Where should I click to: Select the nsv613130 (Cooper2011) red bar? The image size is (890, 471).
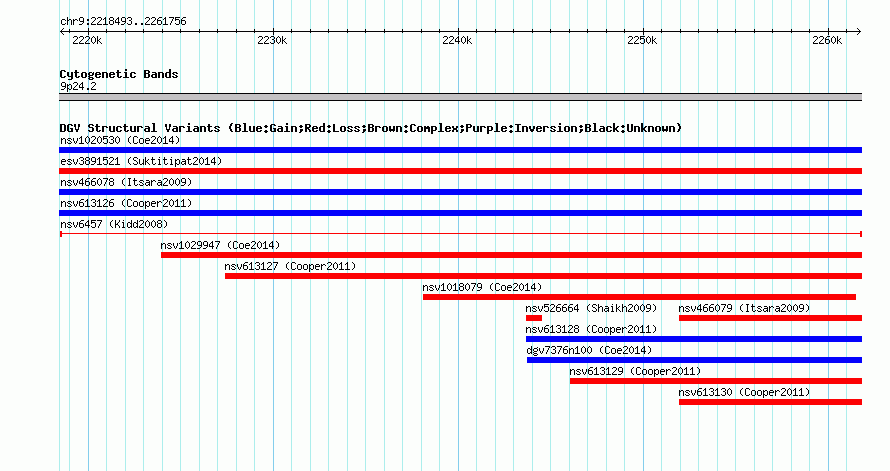pos(770,402)
